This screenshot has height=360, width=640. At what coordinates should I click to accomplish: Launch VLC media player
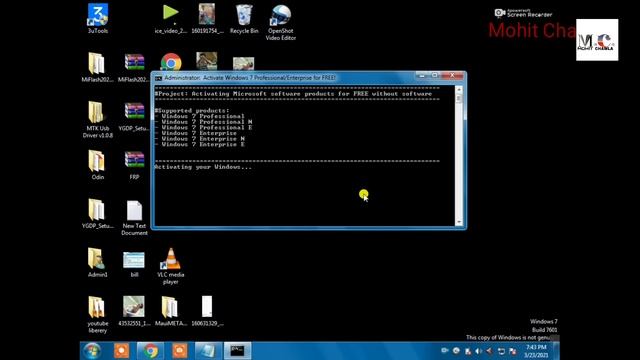click(x=171, y=266)
